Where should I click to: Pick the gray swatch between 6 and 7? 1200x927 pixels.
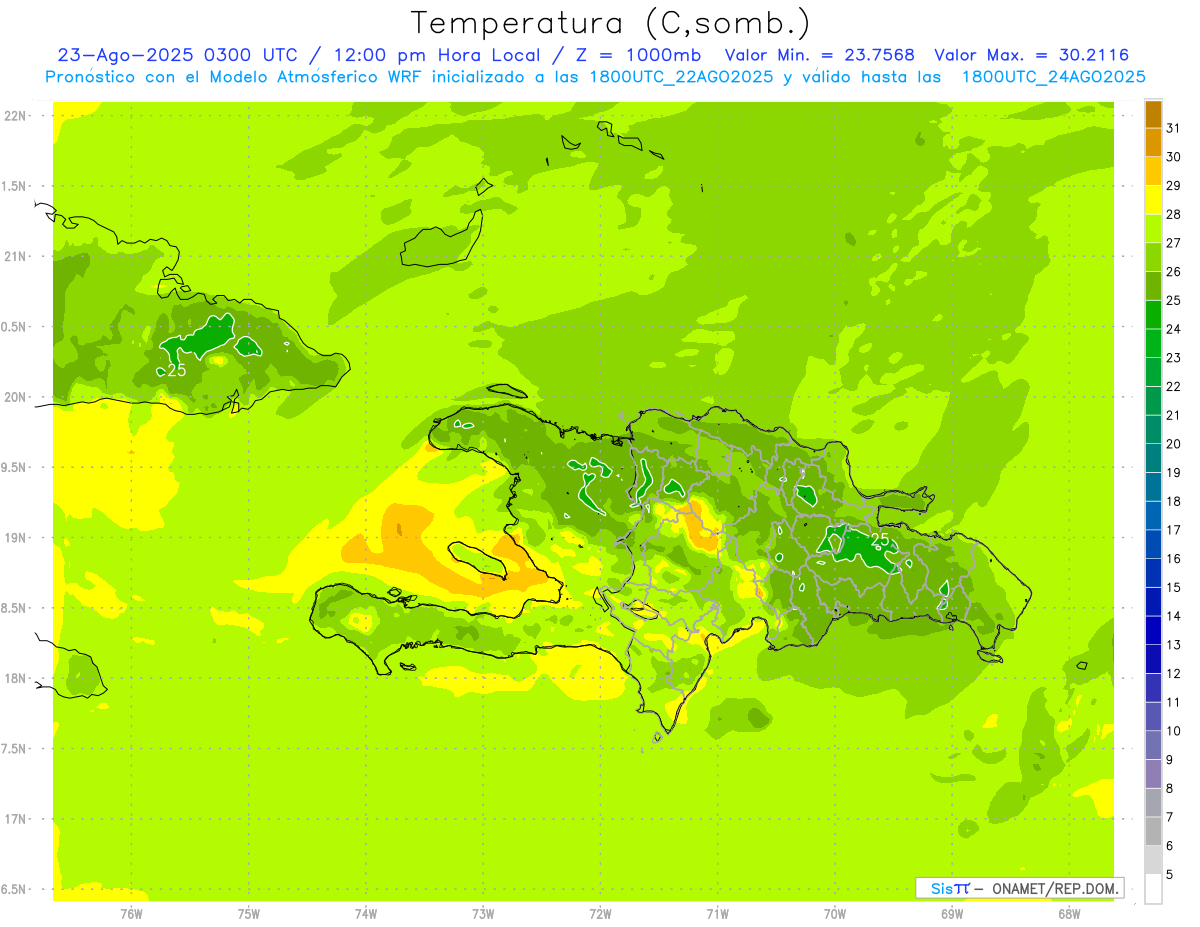(1153, 832)
